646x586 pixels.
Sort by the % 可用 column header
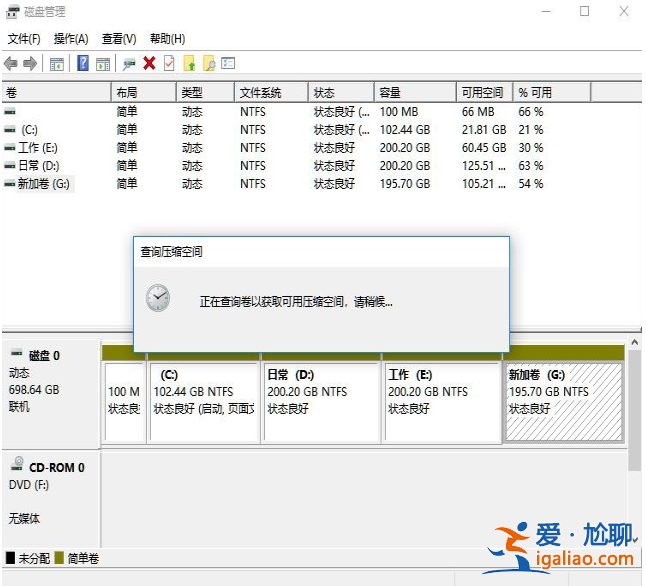pyautogui.click(x=552, y=92)
